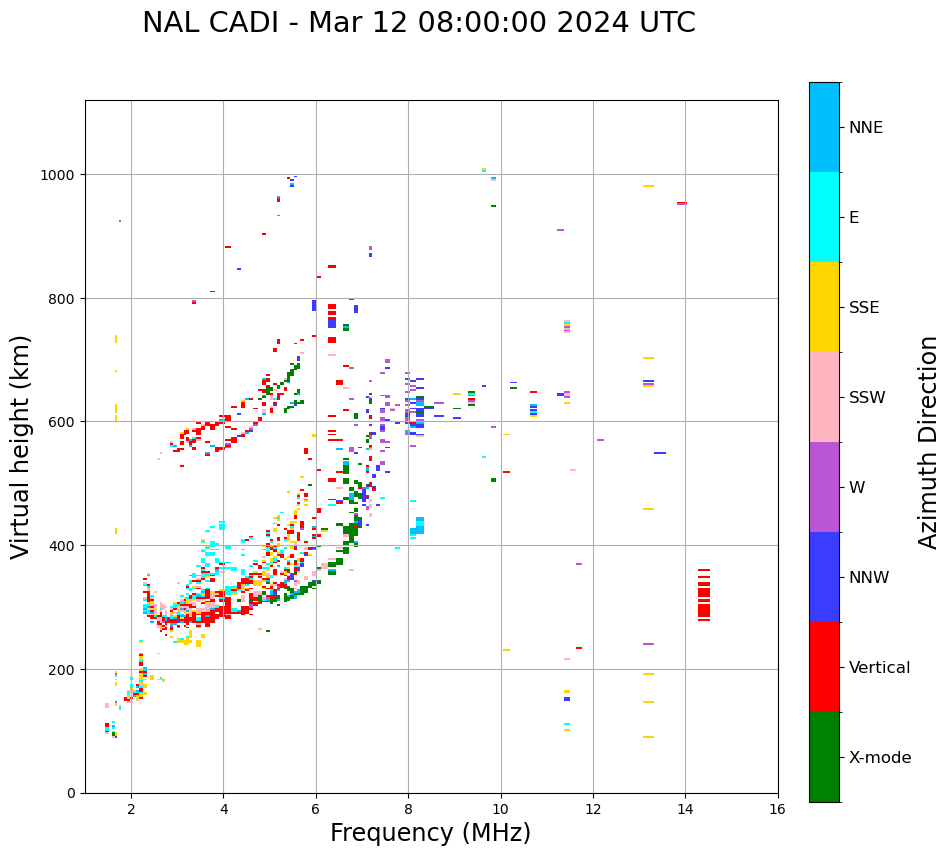The width and height of the screenshot is (951, 856).
Task: Pick the yellow SSE colorbar segment
Action: (x=824, y=307)
